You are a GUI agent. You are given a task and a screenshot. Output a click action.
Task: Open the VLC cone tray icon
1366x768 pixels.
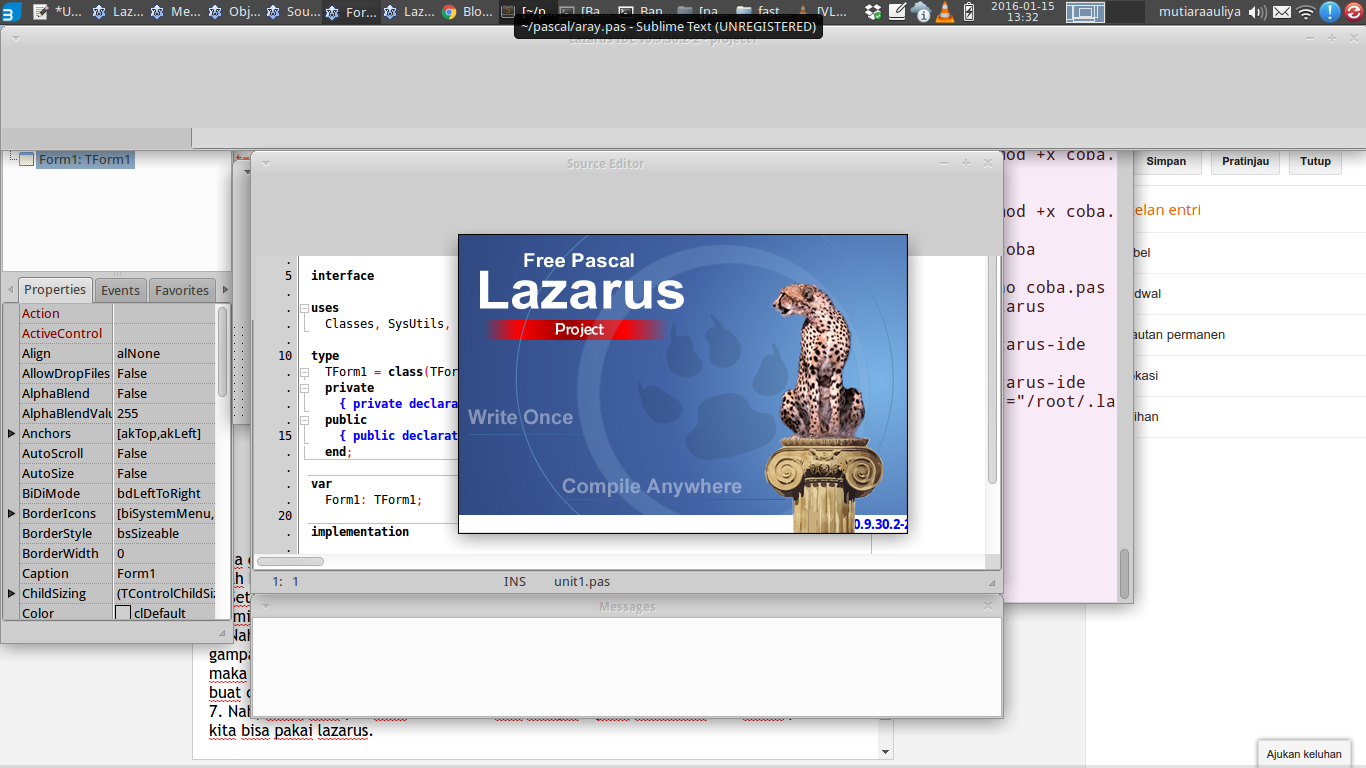945,12
